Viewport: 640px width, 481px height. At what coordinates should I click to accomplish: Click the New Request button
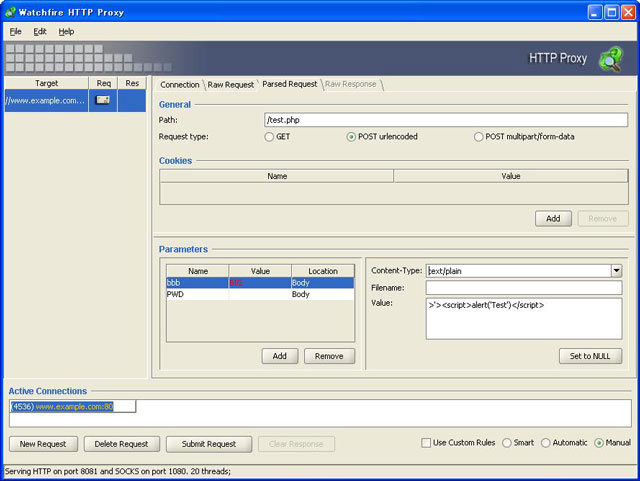pyautogui.click(x=43, y=444)
